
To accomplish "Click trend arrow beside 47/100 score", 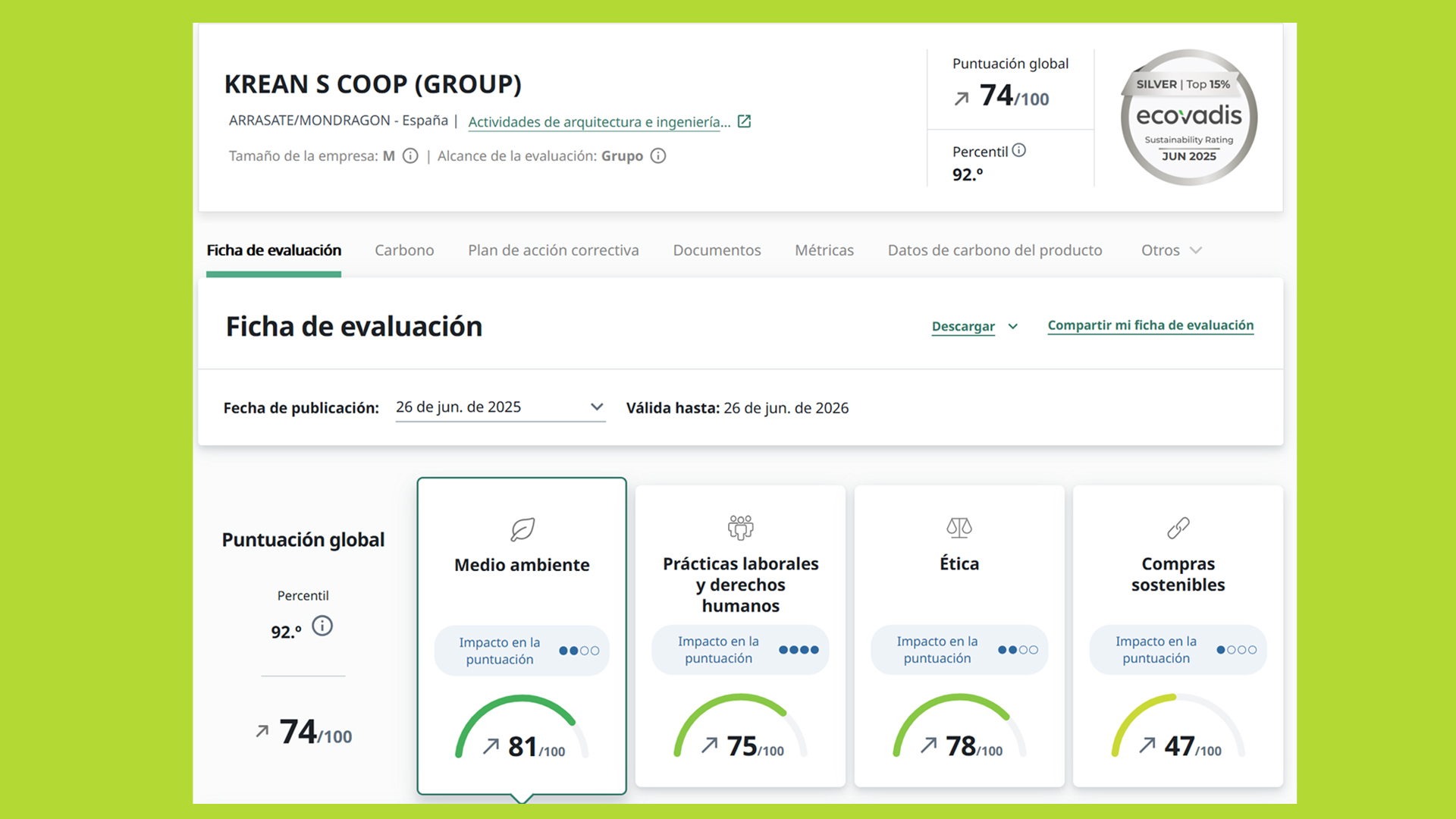I will pyautogui.click(x=1147, y=745).
